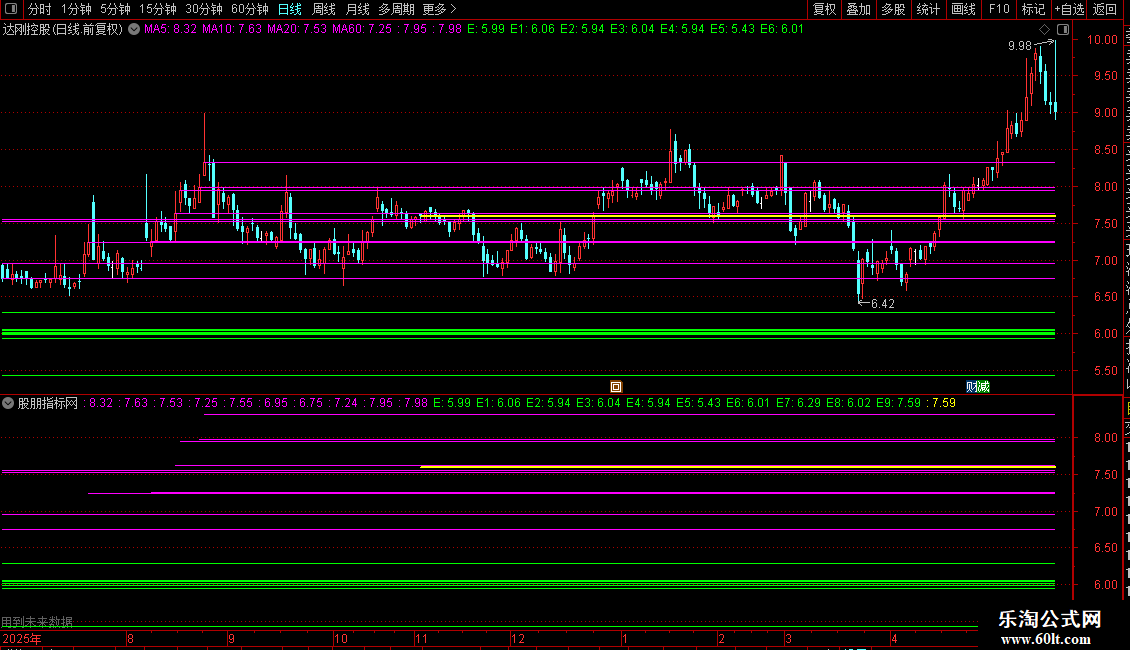The image size is (1130, 650).
Task: Click the 多股 multi-stock button
Action: coord(893,9)
